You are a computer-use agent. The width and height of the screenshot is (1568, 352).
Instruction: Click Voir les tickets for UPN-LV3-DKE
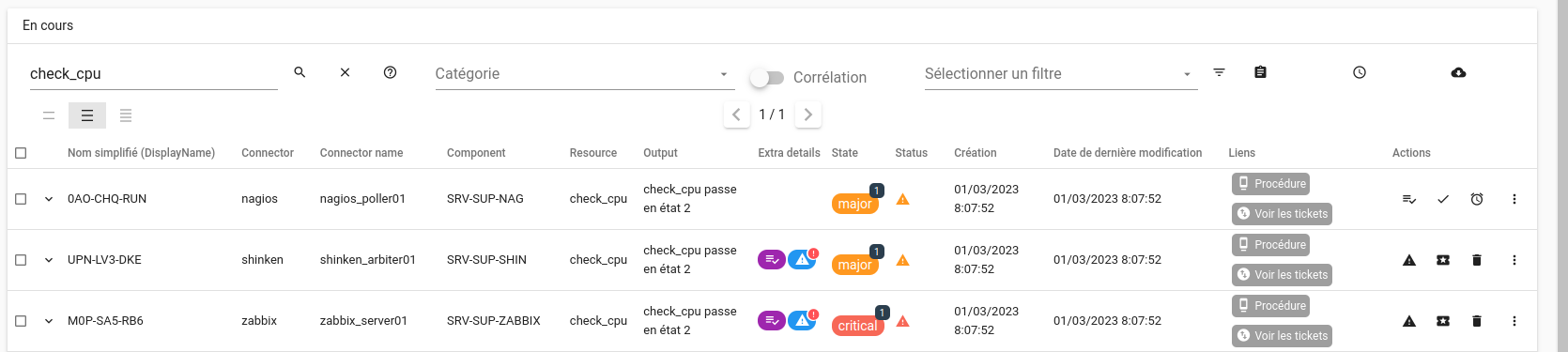(x=1282, y=275)
